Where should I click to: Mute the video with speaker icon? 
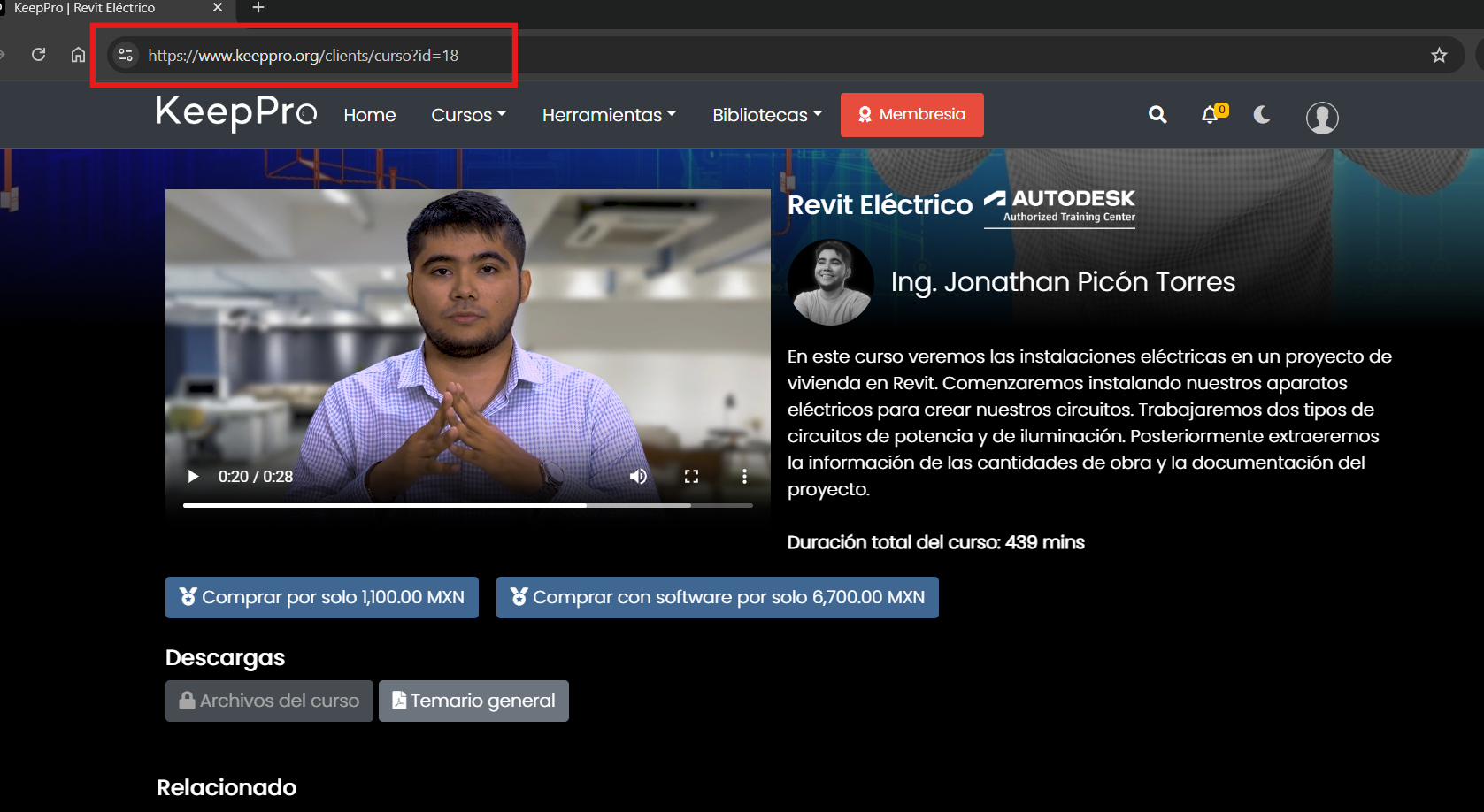(x=638, y=477)
